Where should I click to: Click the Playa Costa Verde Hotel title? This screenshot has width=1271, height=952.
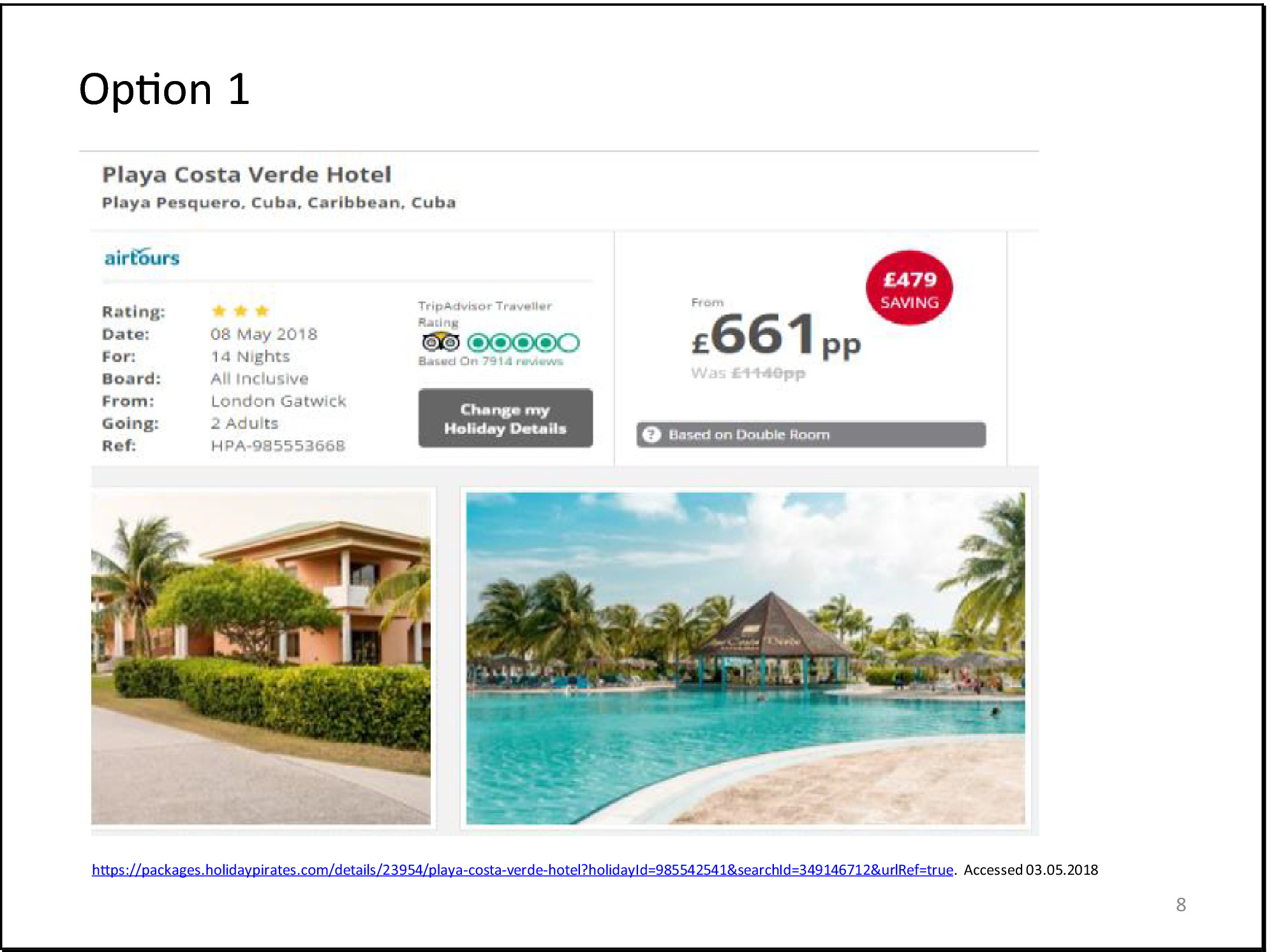tap(247, 175)
